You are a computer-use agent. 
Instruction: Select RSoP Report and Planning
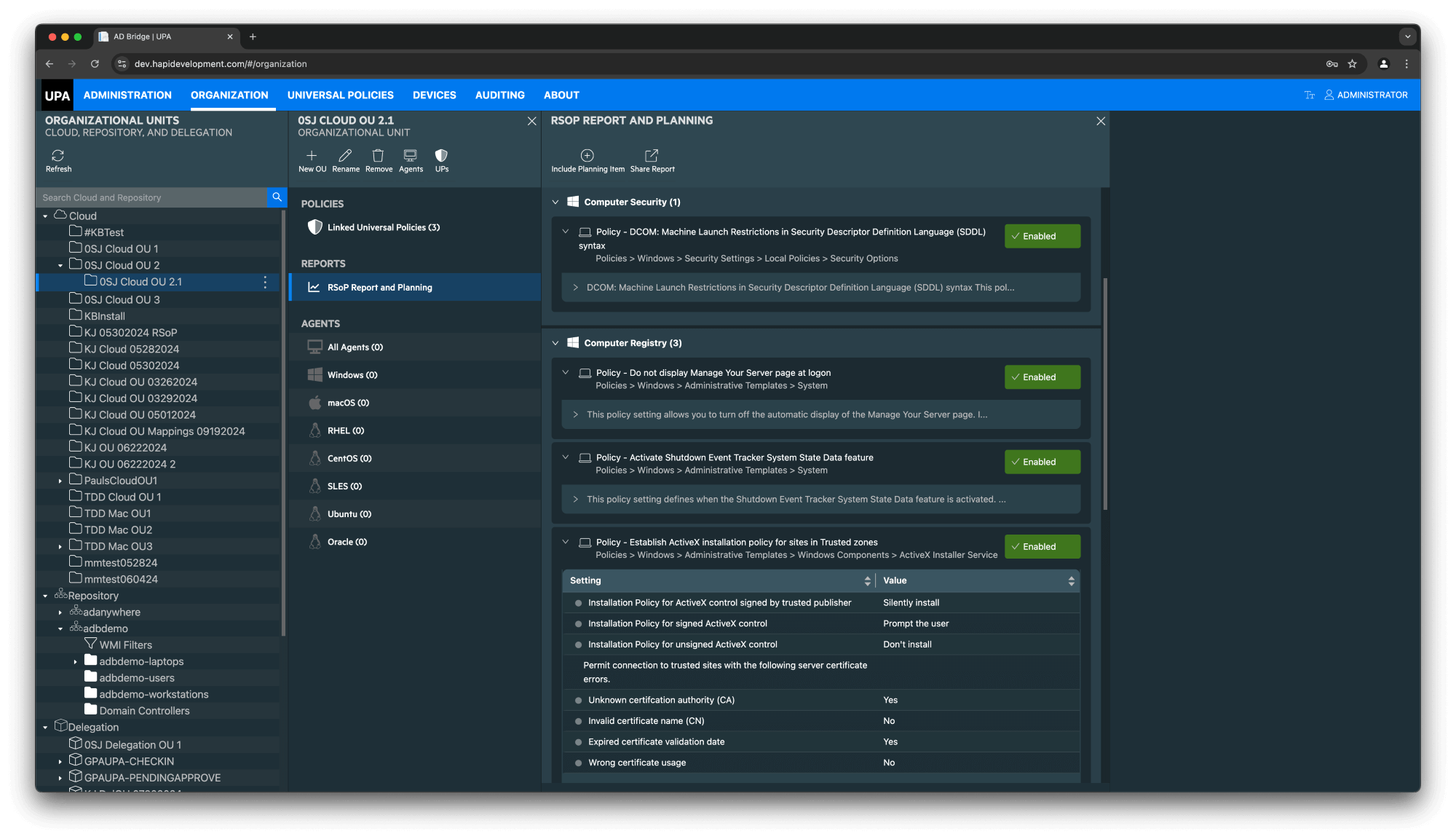click(x=379, y=287)
